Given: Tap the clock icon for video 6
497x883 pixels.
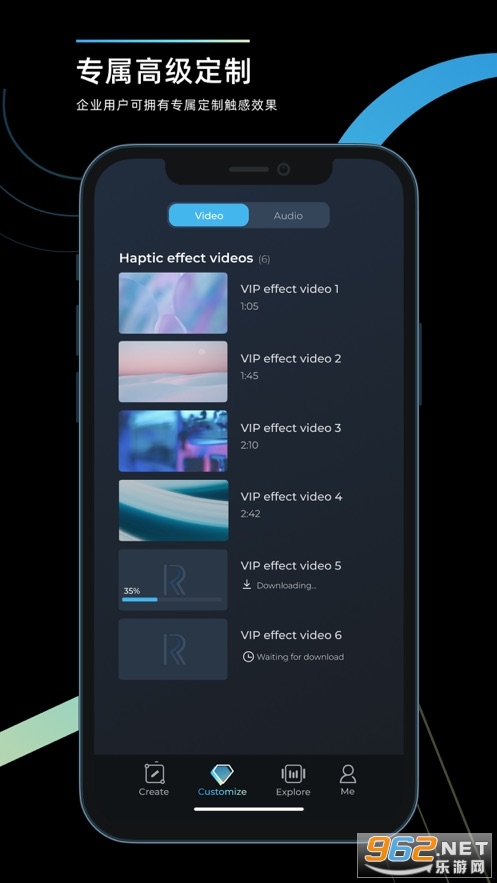Looking at the screenshot, I should 248,657.
